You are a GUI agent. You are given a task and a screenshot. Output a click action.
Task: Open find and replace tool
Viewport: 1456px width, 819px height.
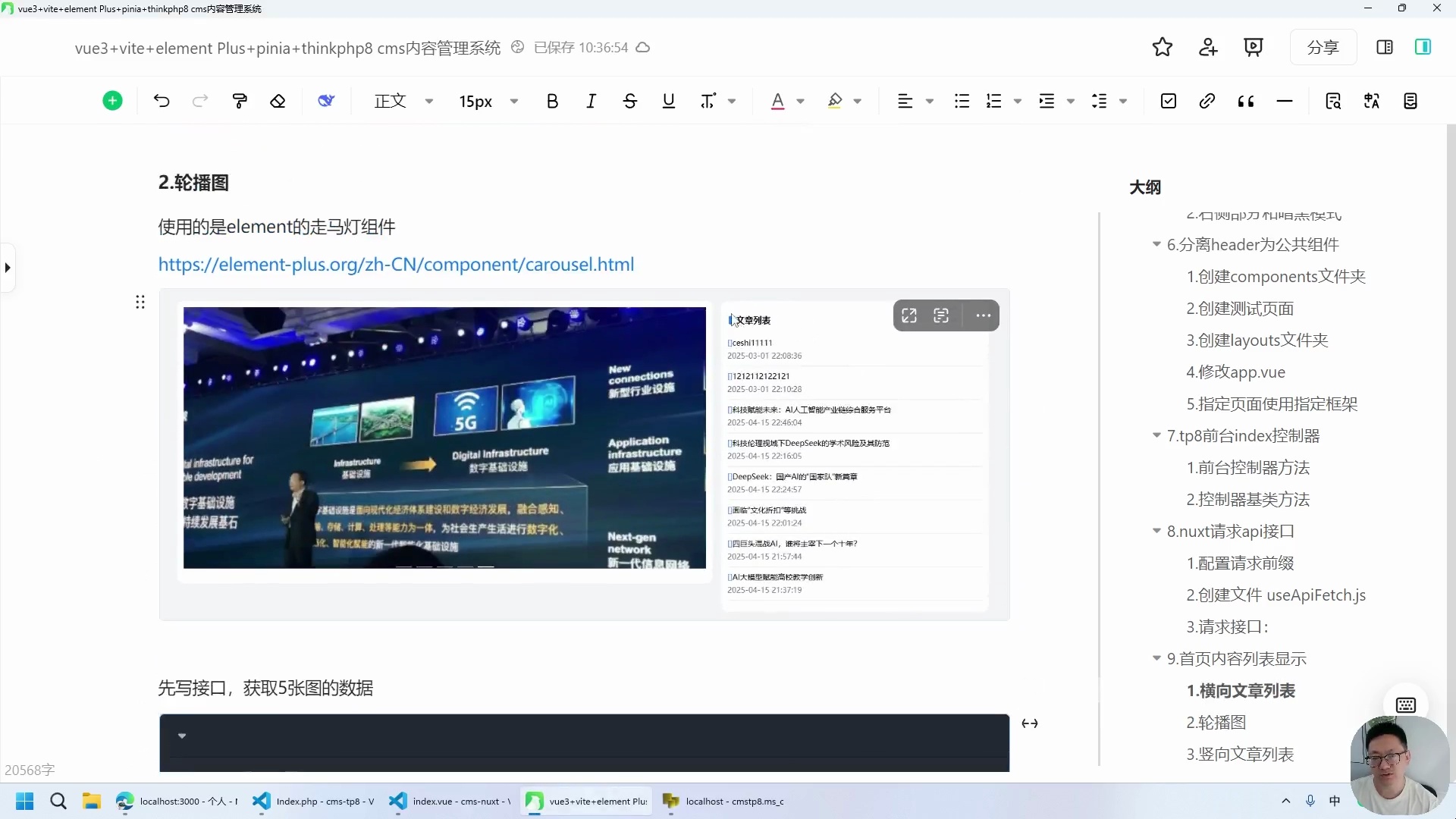point(1333,101)
